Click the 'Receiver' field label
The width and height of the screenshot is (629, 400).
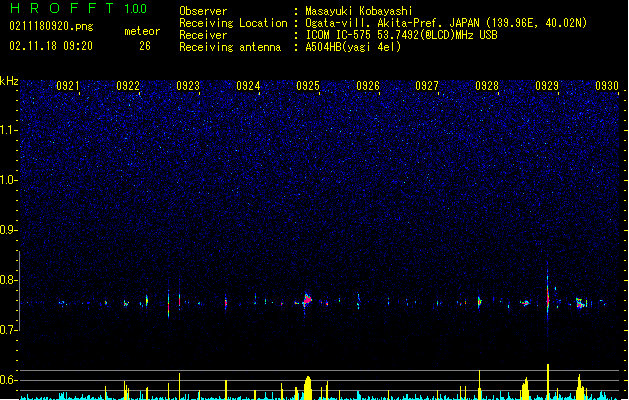pos(203,35)
